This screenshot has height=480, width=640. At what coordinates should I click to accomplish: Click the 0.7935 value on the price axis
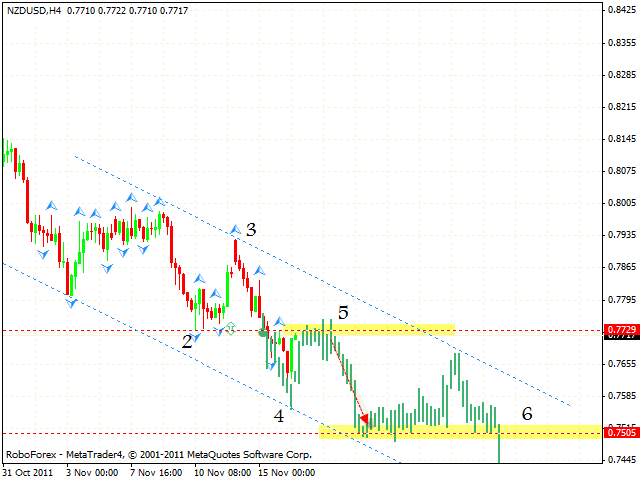tap(620, 235)
